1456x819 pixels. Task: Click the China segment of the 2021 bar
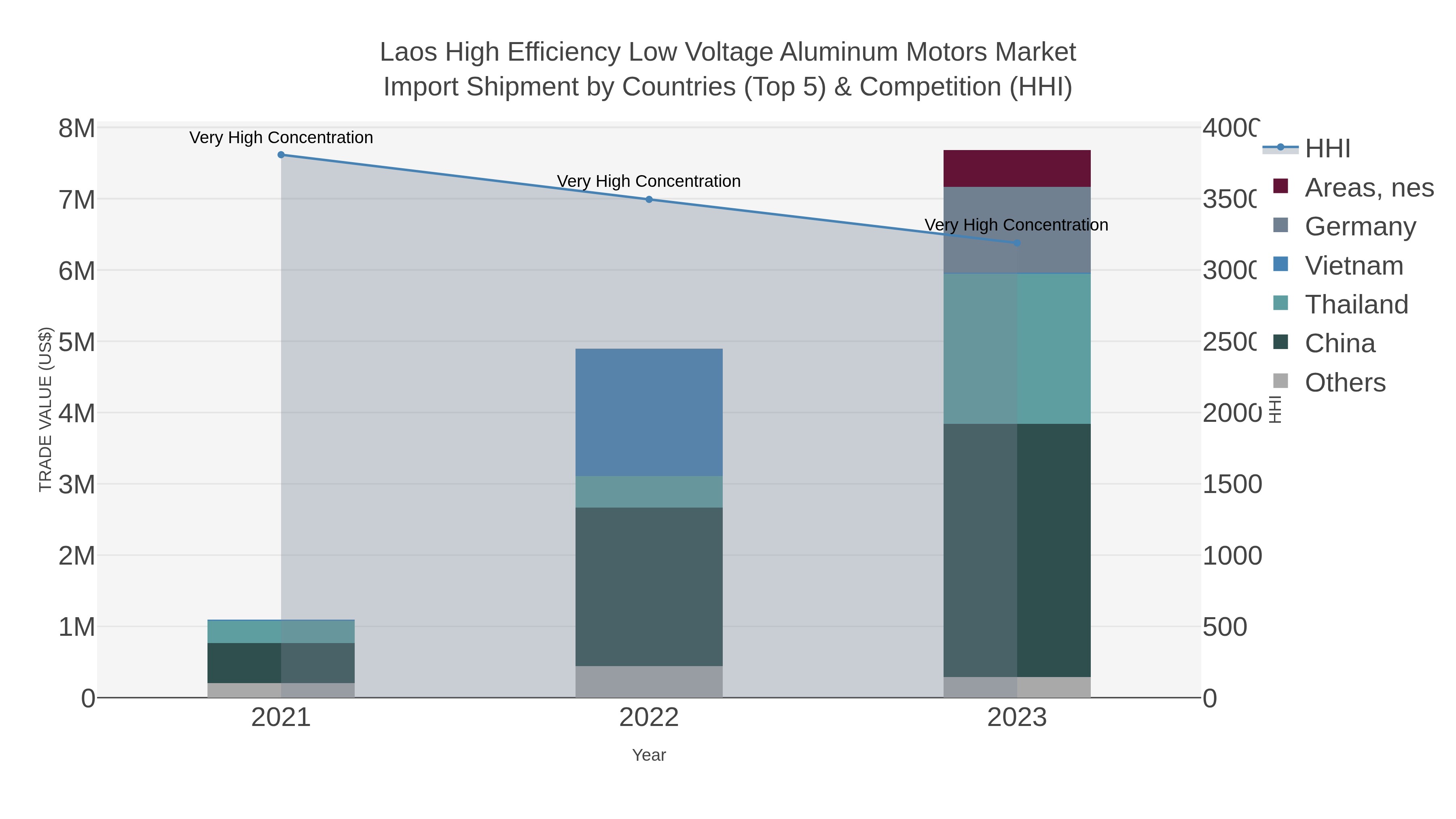click(281, 663)
